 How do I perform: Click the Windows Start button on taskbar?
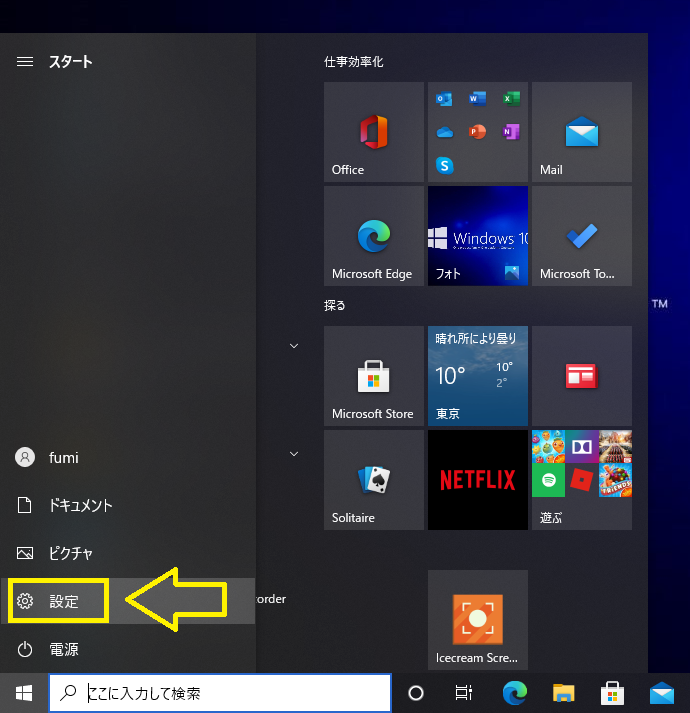[24, 693]
